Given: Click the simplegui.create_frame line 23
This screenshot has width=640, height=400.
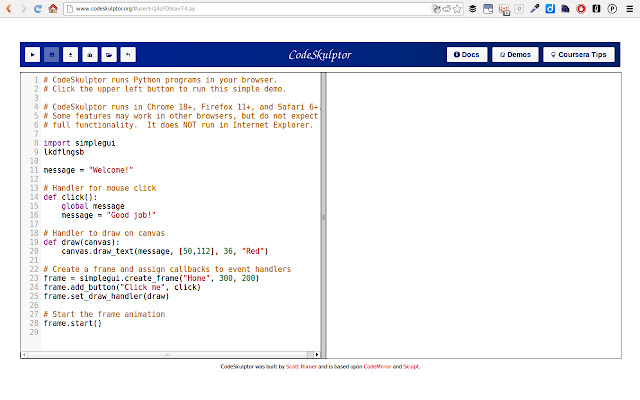Looking at the screenshot, I should click(151, 278).
